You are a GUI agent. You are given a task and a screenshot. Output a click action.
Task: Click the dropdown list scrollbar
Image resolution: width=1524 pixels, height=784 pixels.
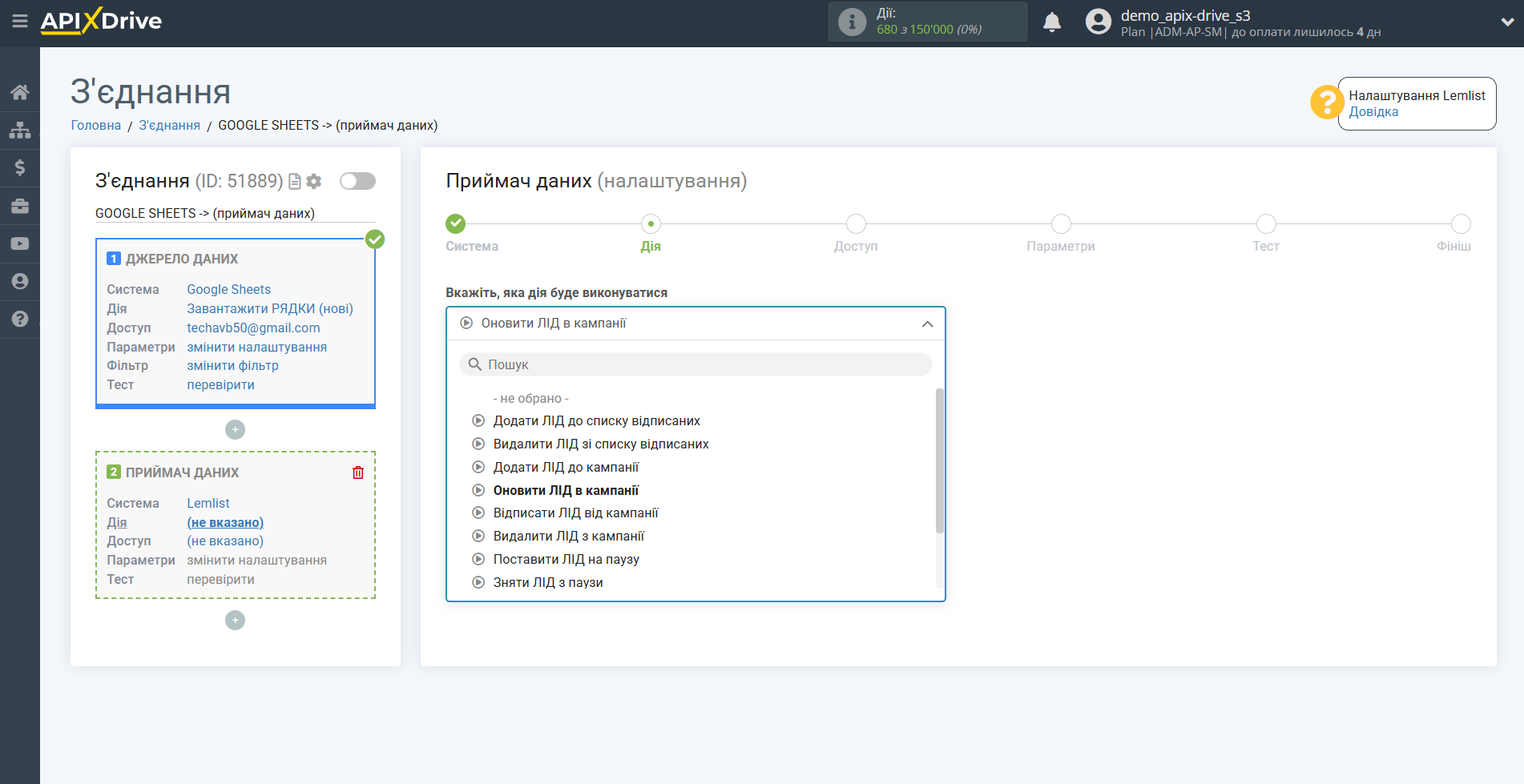tap(940, 460)
